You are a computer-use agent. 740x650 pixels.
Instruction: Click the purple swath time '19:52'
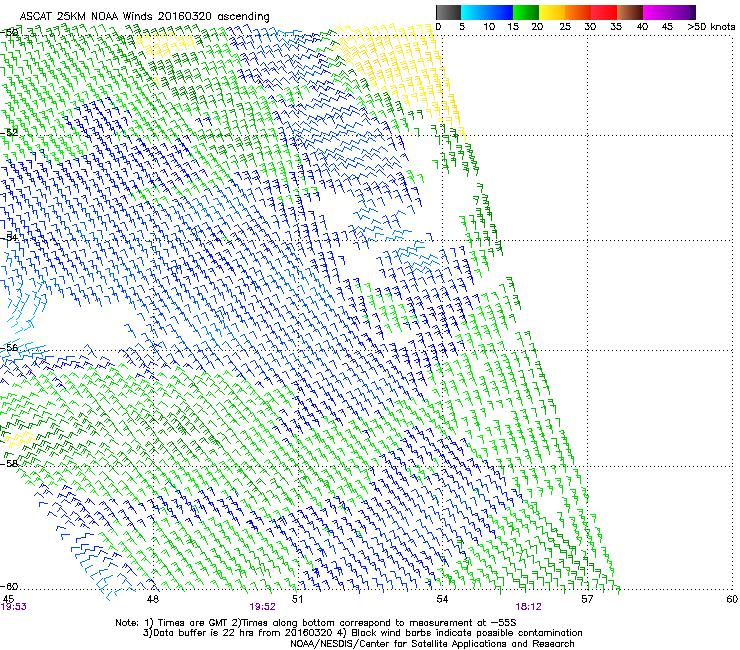coord(262,607)
